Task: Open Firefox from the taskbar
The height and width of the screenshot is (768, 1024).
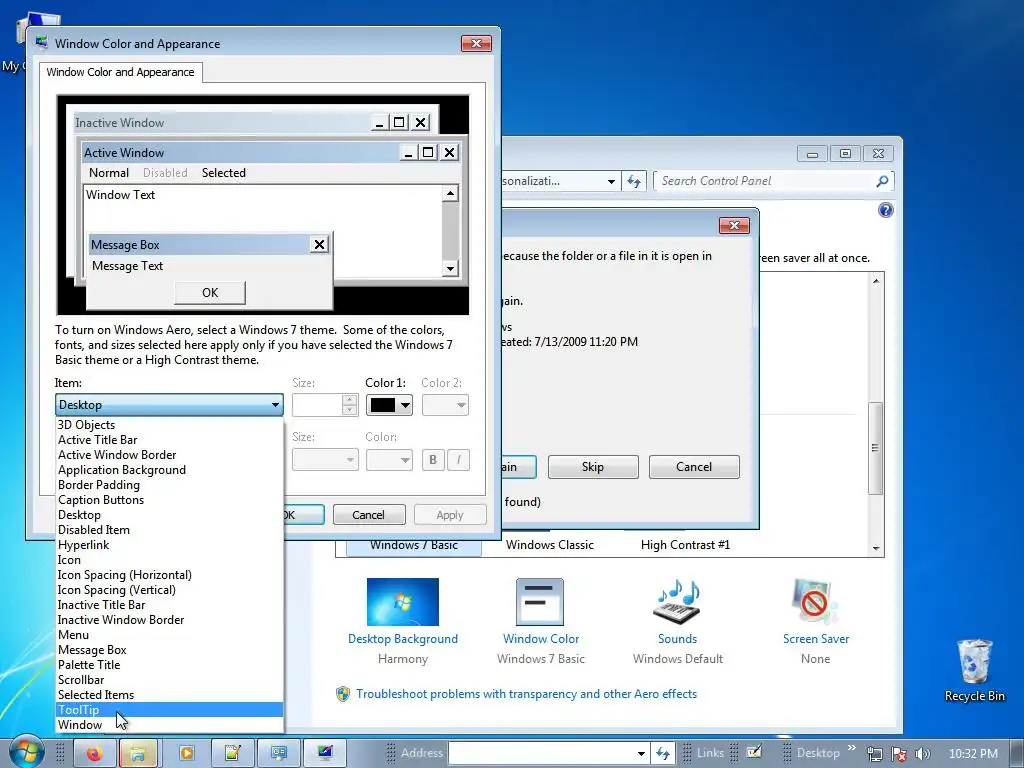Action: point(94,754)
